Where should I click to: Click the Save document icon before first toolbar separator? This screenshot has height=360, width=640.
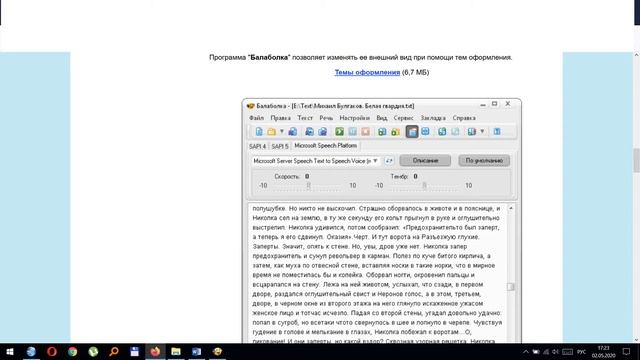[293, 131]
